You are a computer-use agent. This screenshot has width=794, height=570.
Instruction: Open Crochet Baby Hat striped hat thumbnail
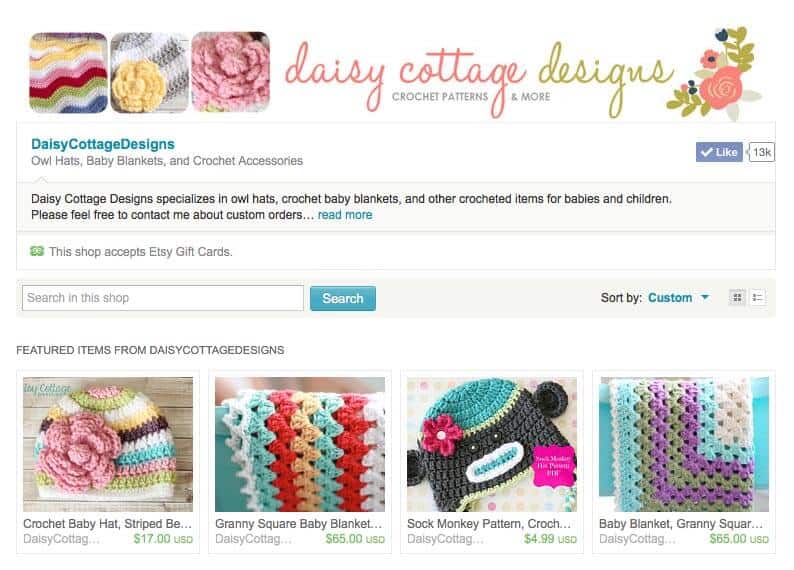pos(108,444)
